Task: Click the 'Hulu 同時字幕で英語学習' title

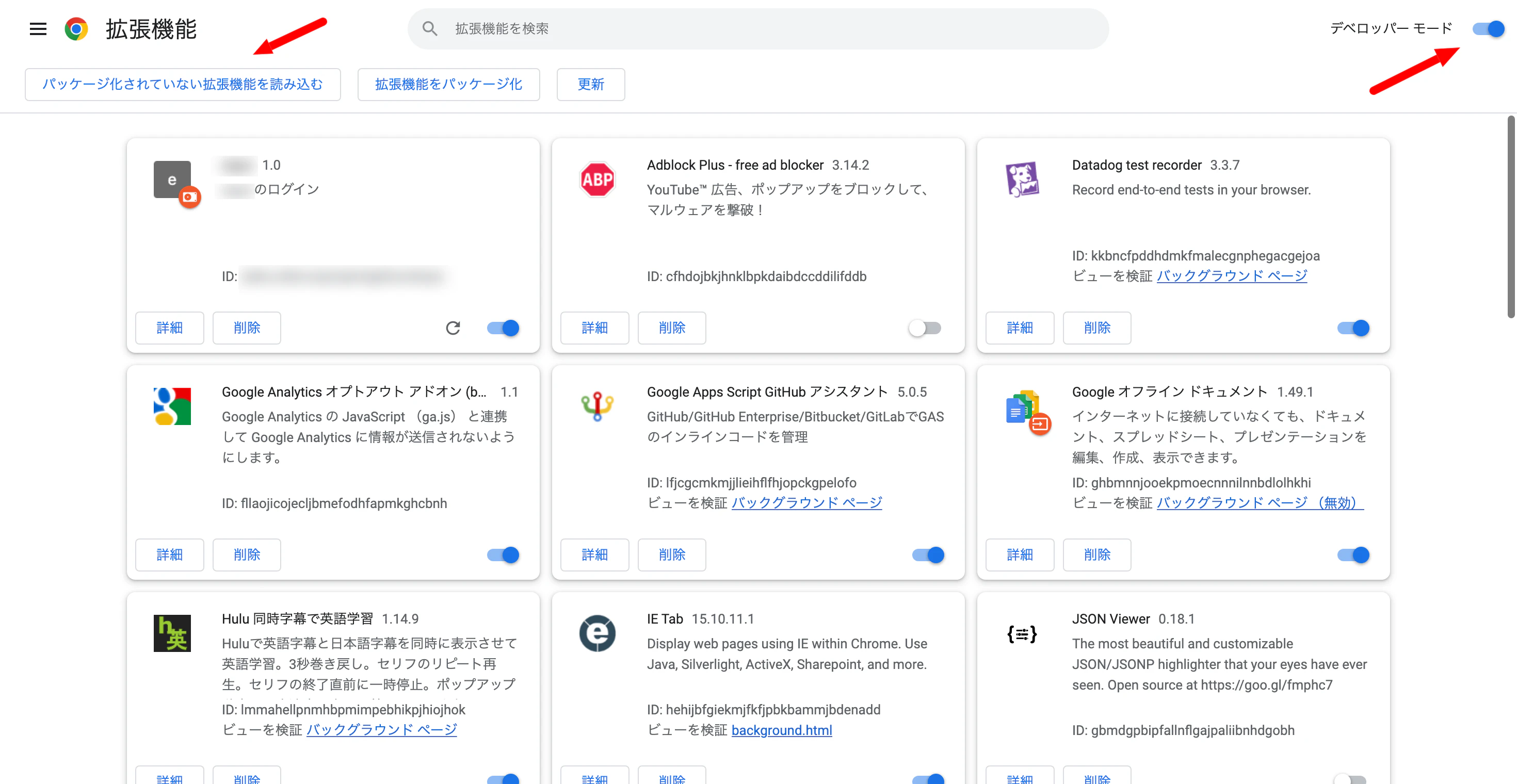Action: [297, 619]
